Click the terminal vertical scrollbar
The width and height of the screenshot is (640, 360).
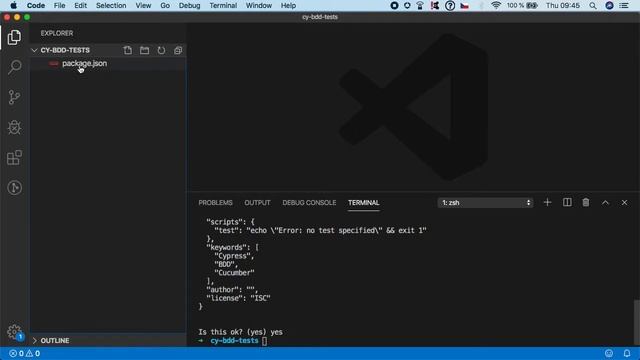637,322
